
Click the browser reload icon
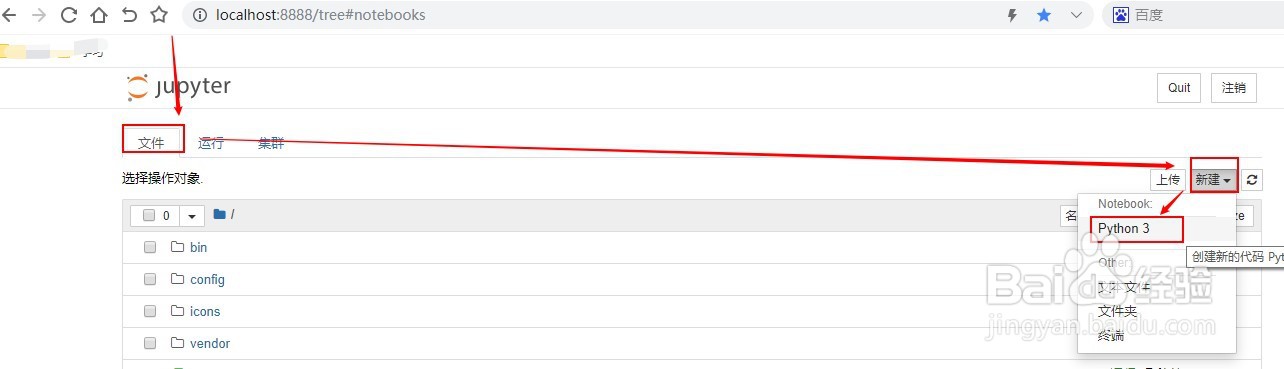(x=68, y=15)
